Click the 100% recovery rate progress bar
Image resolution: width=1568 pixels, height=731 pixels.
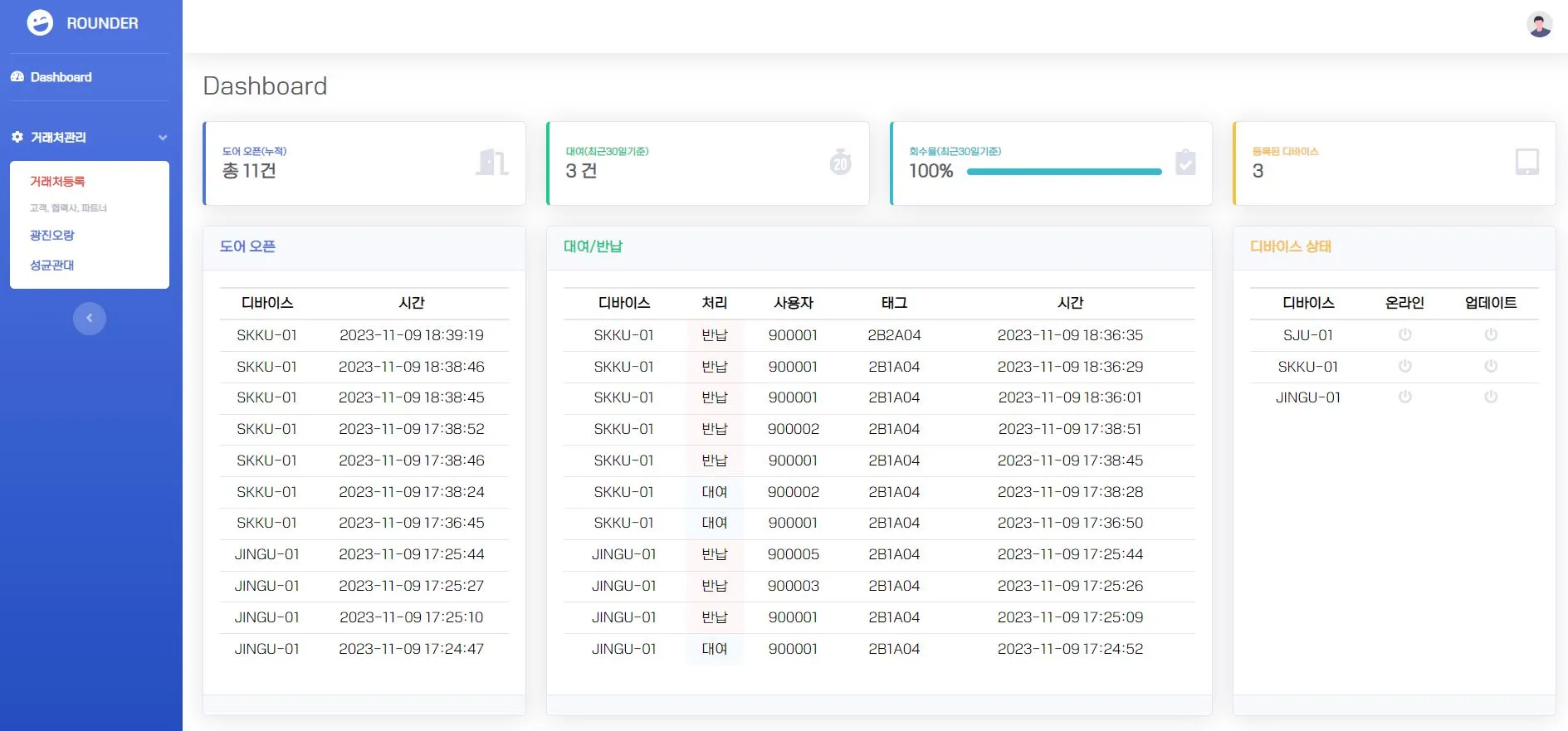(x=1063, y=172)
